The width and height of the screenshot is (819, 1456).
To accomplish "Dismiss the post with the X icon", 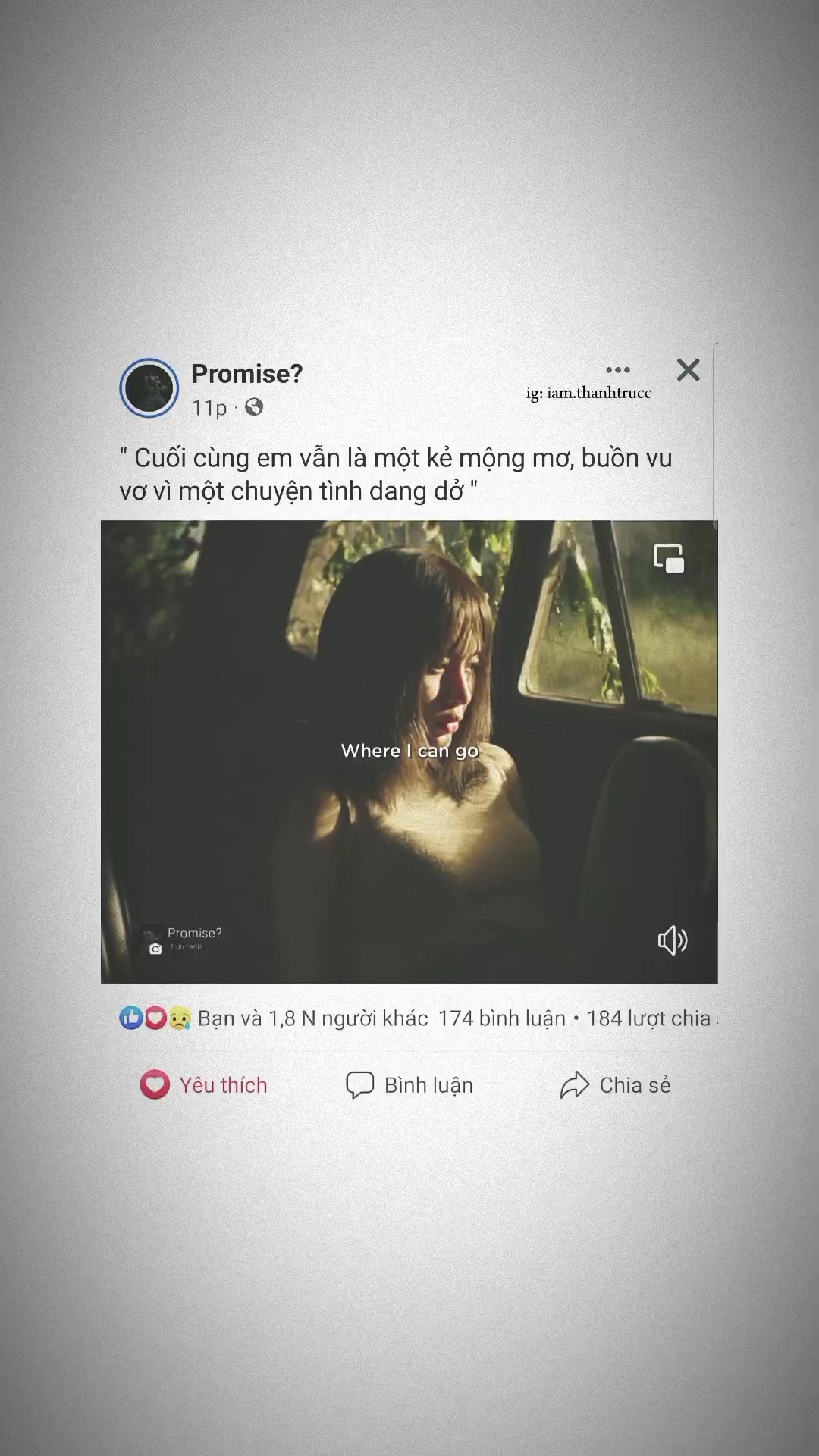I will point(688,370).
